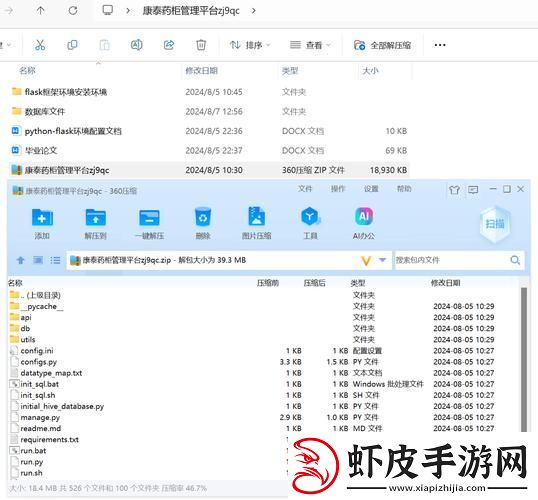Click the Rename icon in Explorer toolbar
Image resolution: width=538 pixels, height=500 pixels.
click(x=136, y=45)
